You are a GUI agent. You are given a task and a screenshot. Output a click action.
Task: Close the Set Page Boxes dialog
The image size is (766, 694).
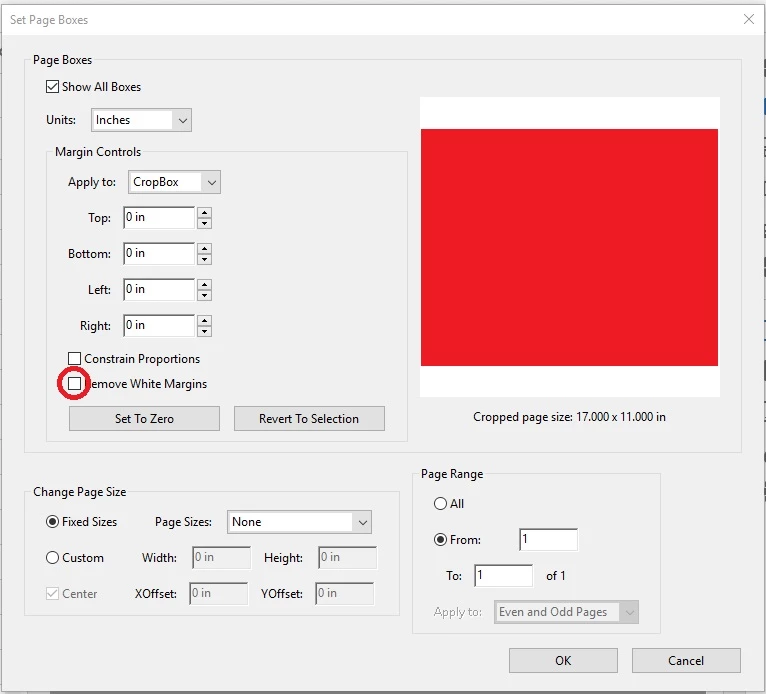749,20
